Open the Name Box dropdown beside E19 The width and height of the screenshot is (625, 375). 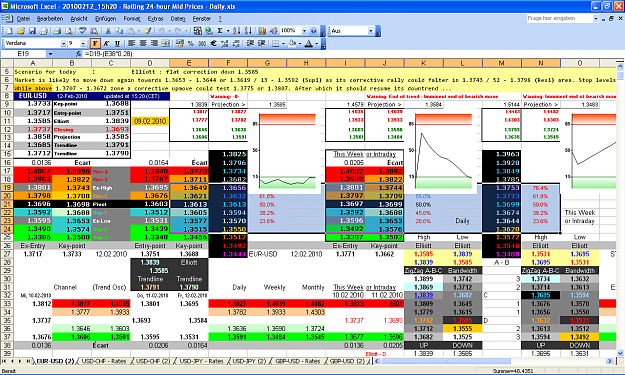tap(50, 53)
